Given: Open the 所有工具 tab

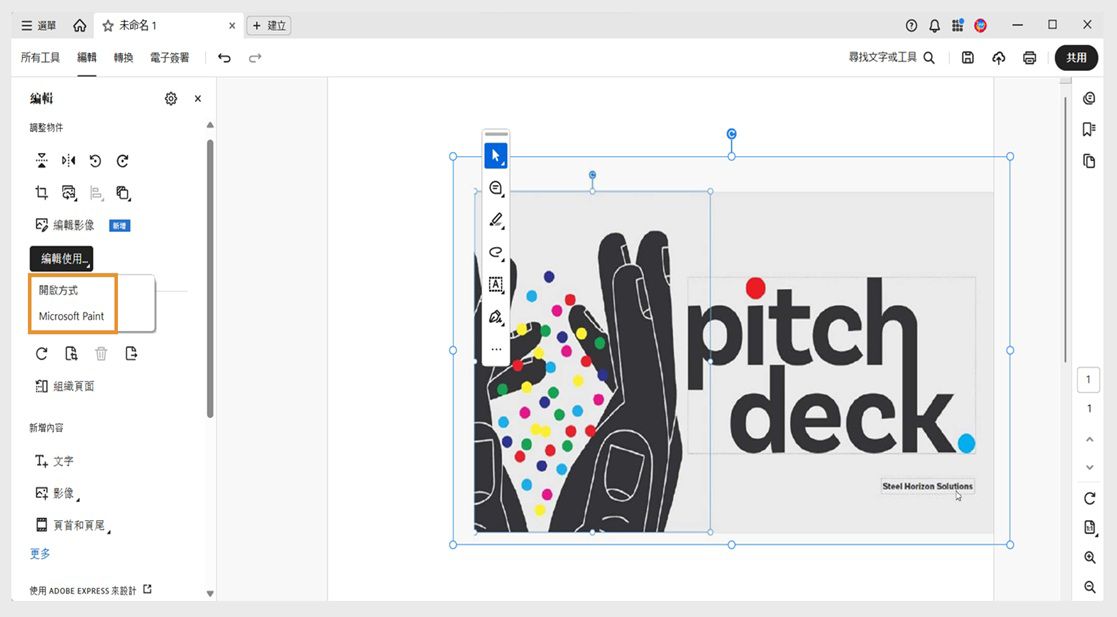Looking at the screenshot, I should (x=41, y=58).
